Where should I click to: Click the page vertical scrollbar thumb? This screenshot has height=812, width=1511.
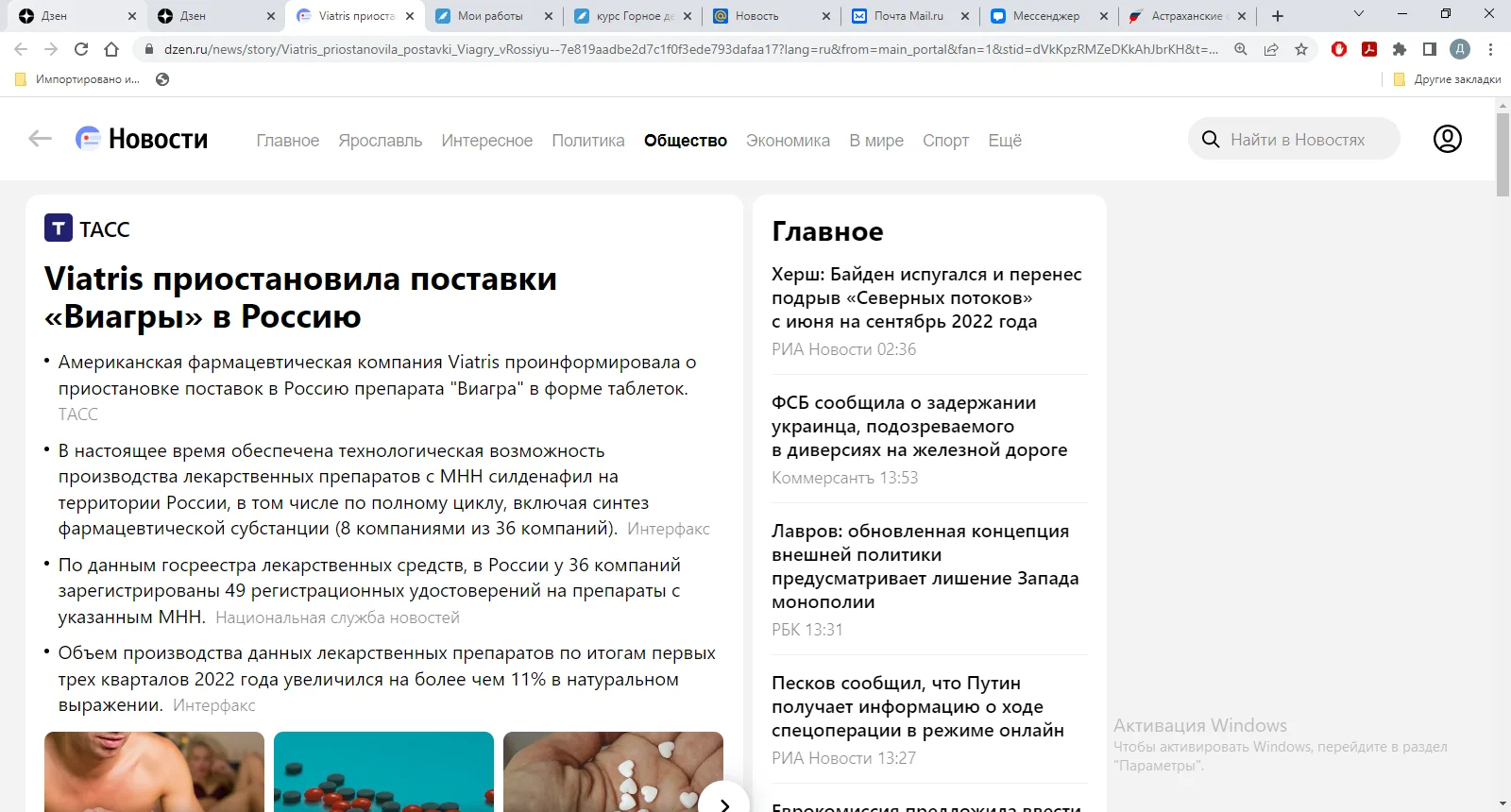(x=1503, y=153)
